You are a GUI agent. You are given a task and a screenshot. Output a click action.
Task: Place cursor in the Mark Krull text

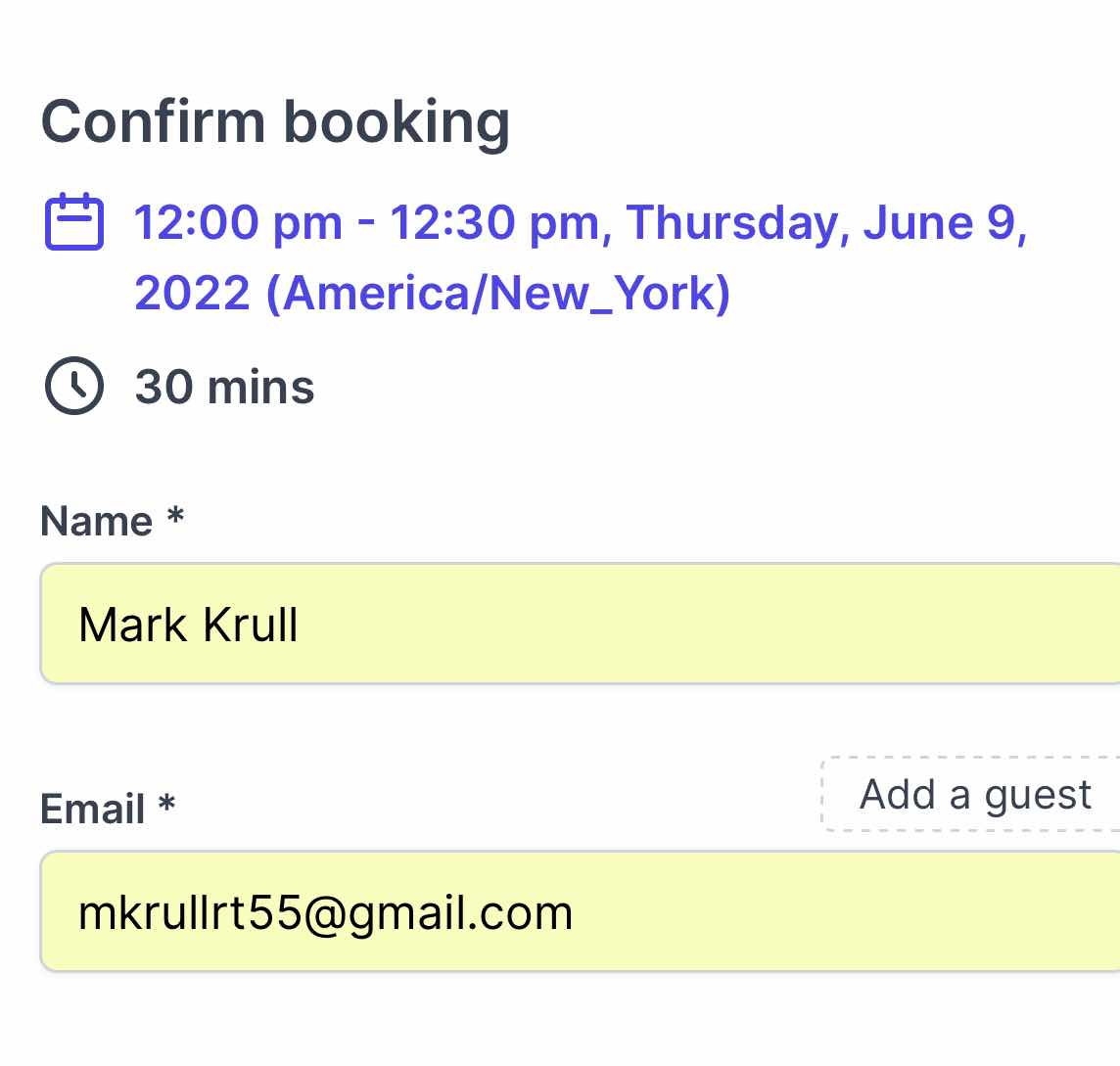pyautogui.click(x=189, y=625)
